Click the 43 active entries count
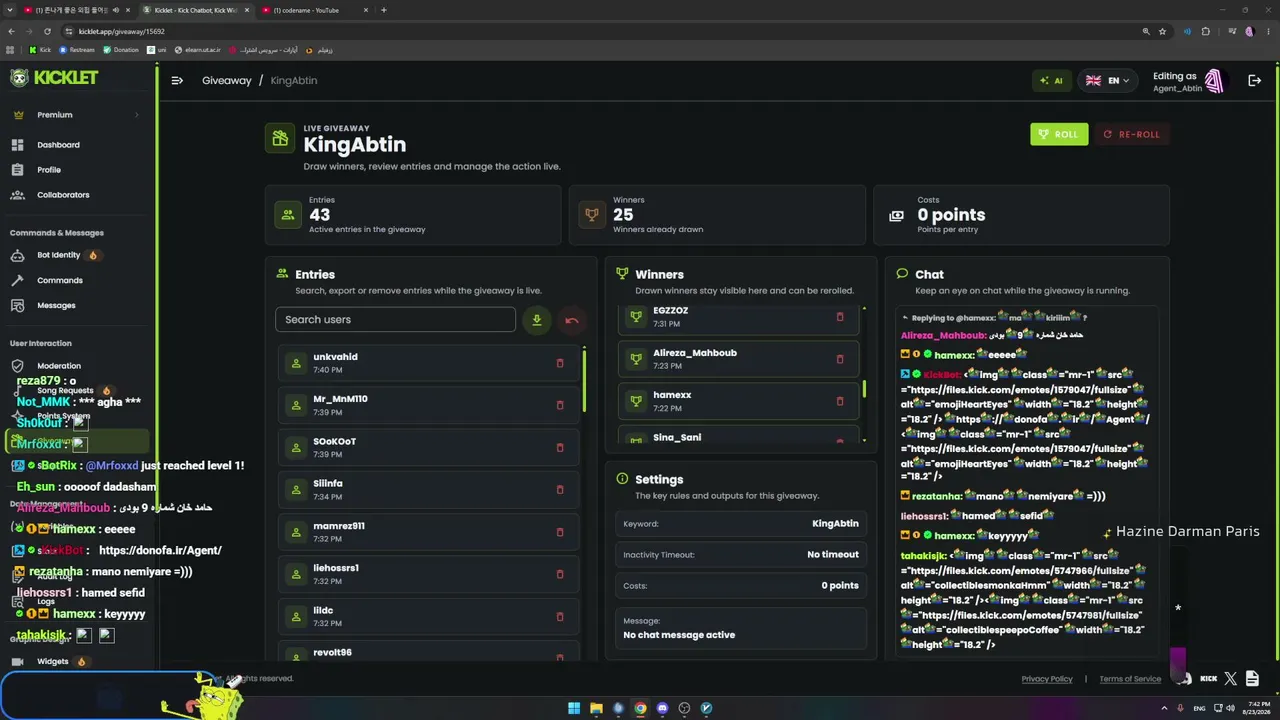Image resolution: width=1280 pixels, height=720 pixels. [x=320, y=215]
